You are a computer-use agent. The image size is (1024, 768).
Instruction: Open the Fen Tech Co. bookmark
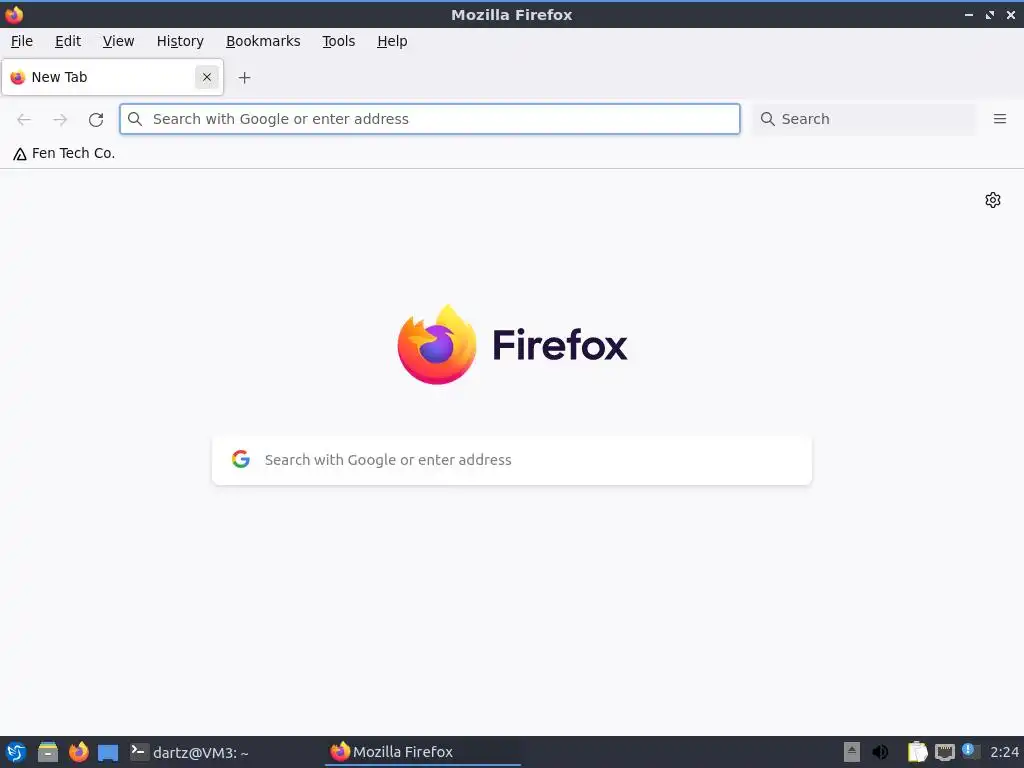[64, 153]
